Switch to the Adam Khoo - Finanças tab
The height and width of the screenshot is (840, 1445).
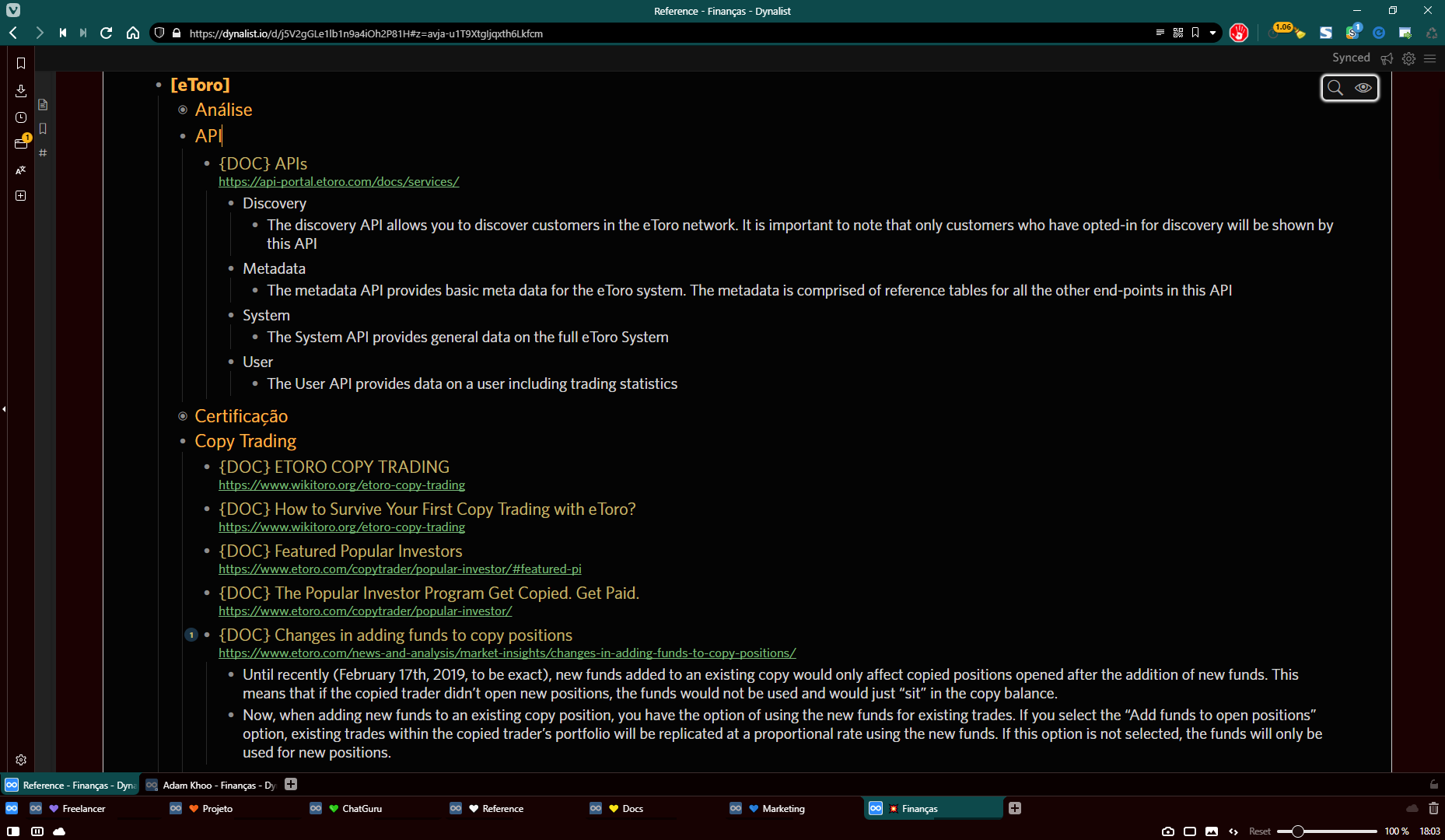pos(210,785)
